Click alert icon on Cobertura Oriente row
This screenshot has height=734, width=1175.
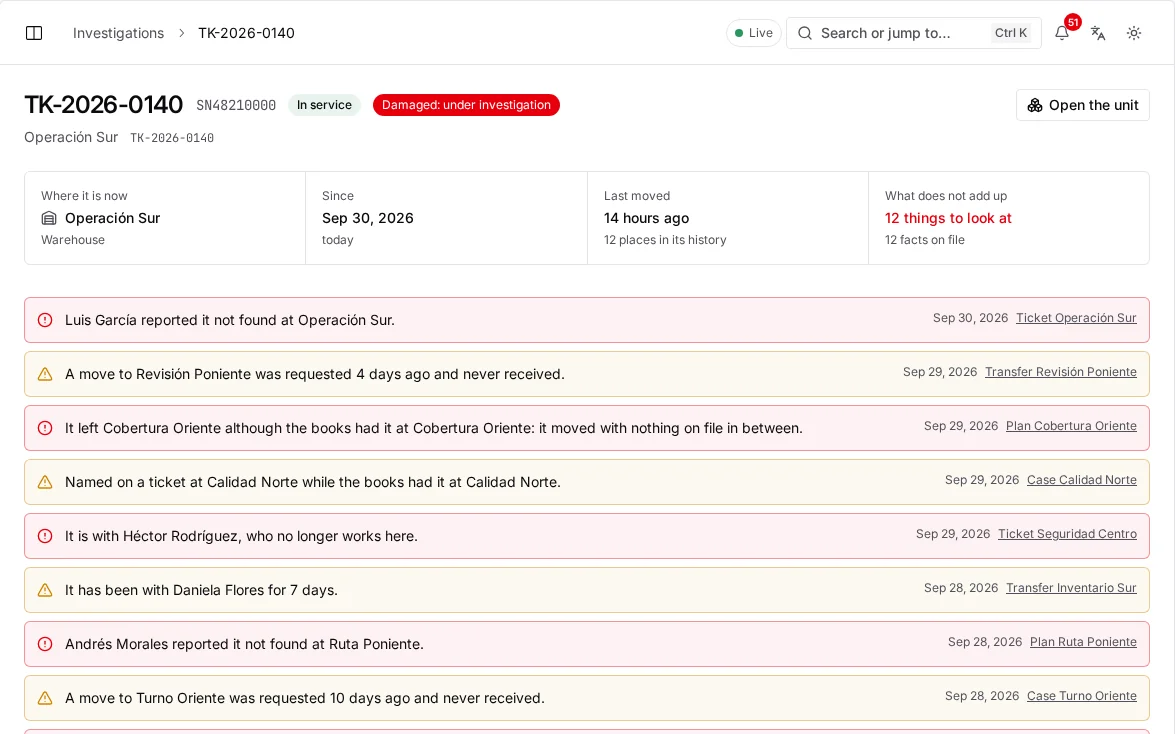click(x=45, y=428)
